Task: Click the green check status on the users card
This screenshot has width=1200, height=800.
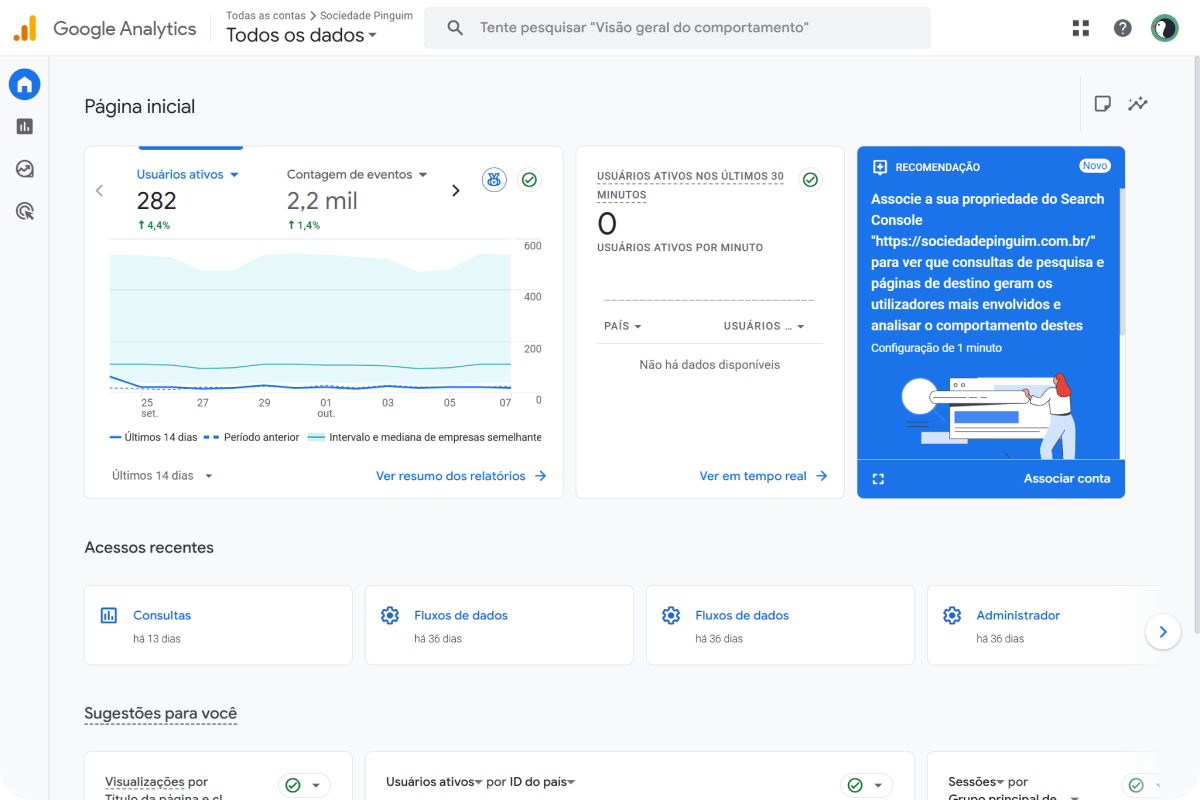Action: tap(530, 180)
